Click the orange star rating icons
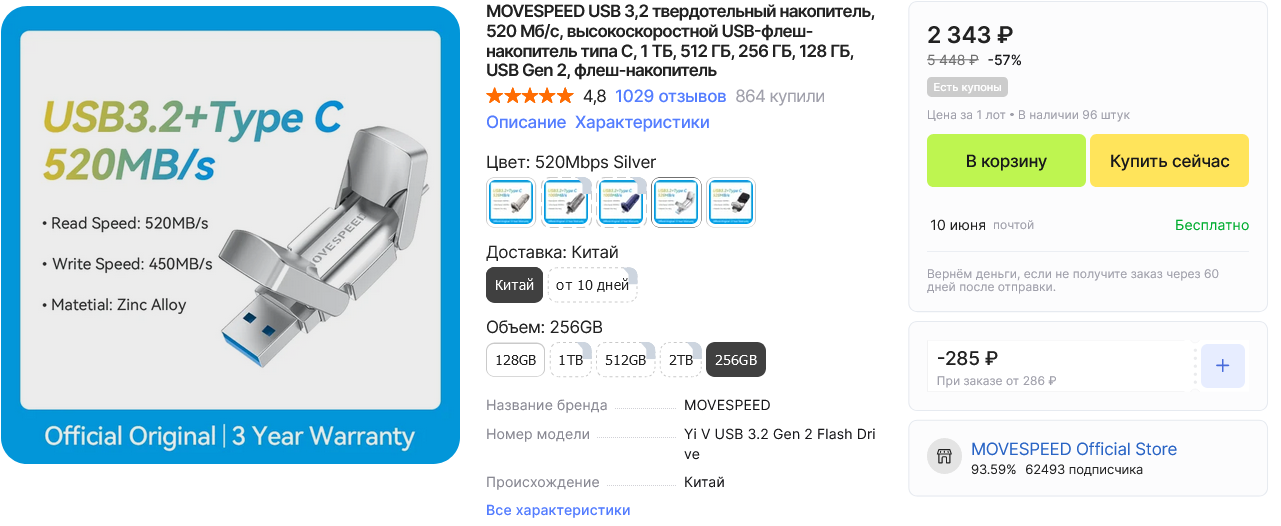The image size is (1281, 526). (x=530, y=96)
